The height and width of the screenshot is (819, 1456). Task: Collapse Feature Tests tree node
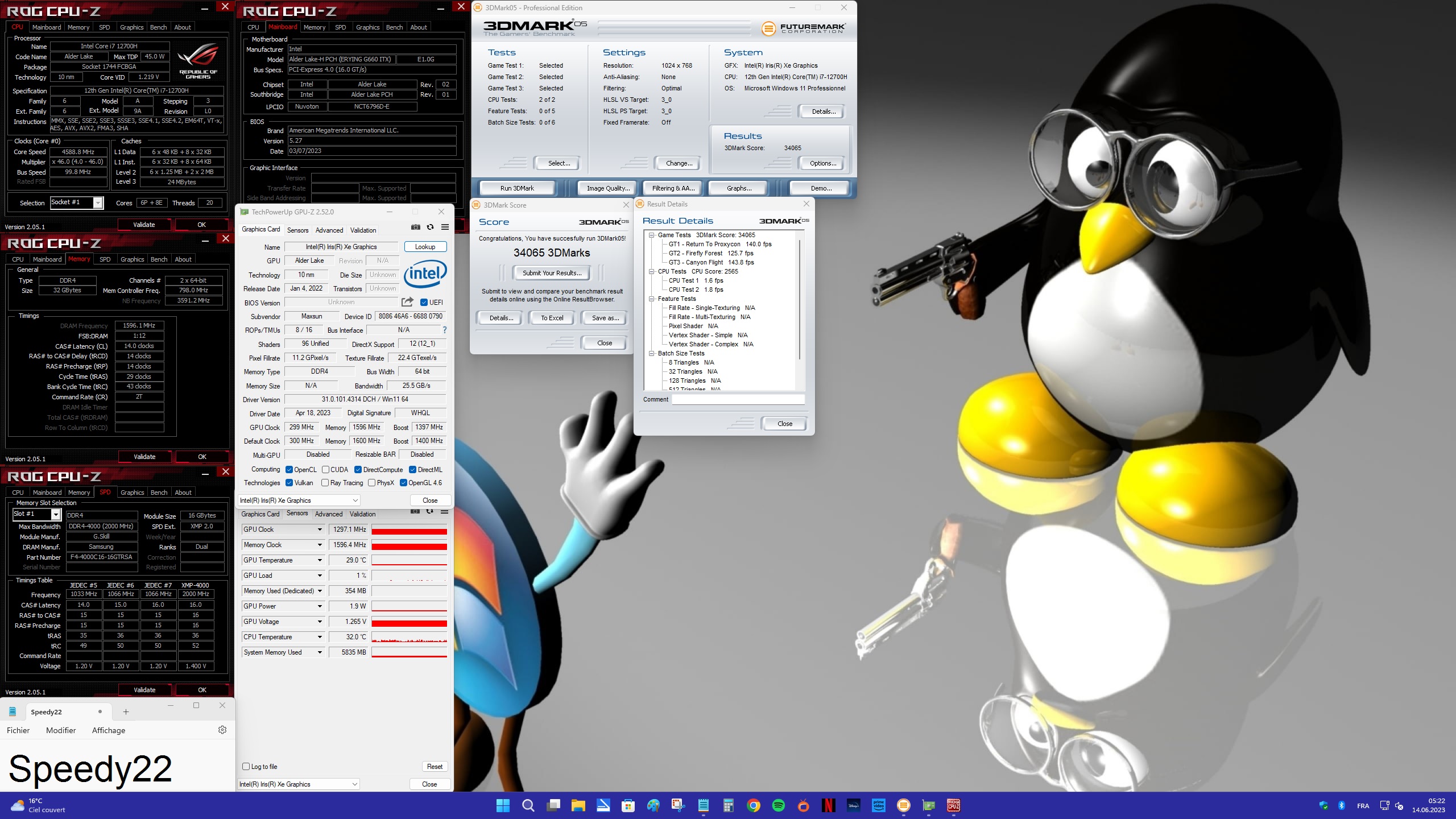pos(652,299)
